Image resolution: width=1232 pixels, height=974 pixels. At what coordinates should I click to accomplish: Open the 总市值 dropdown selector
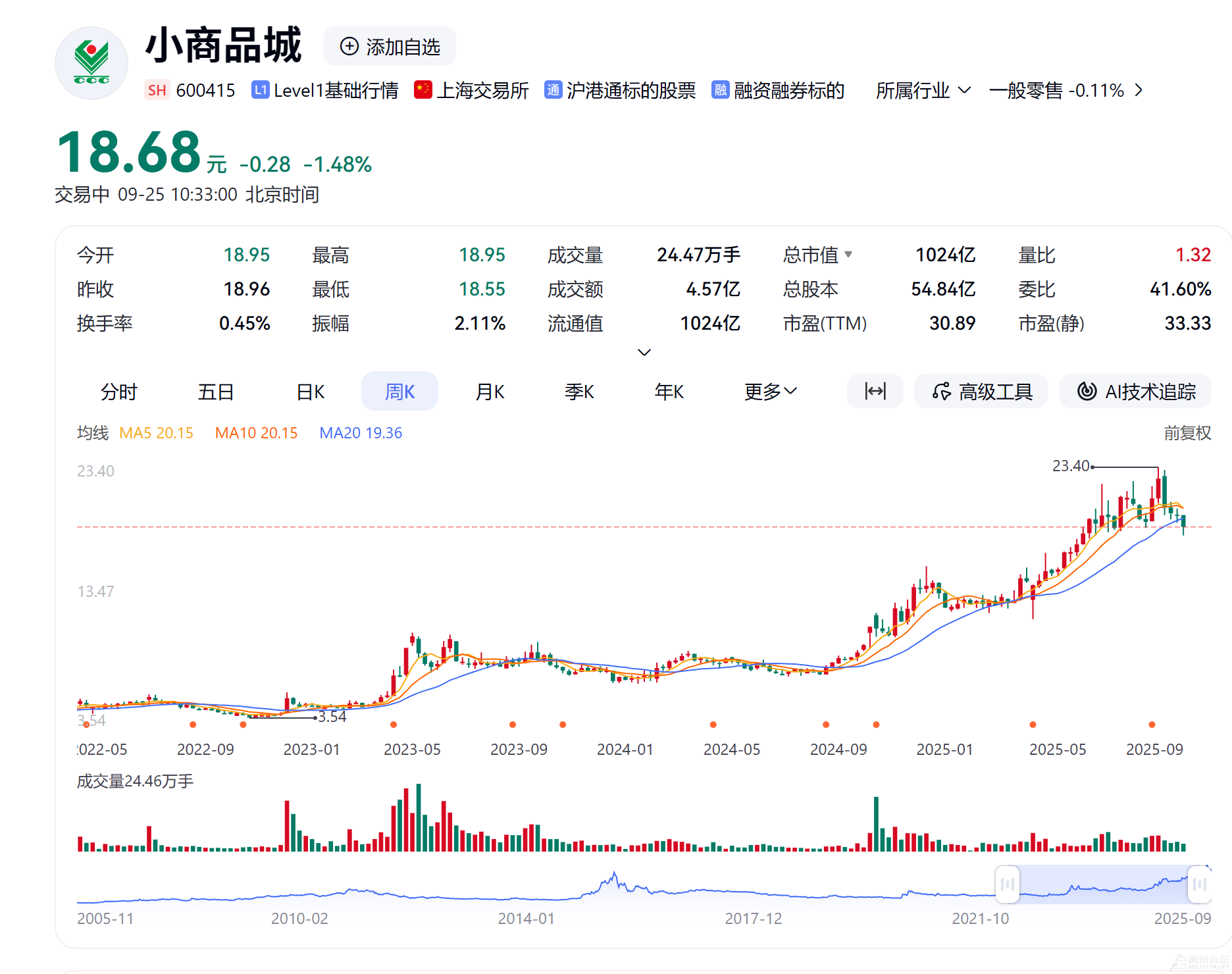tap(848, 255)
